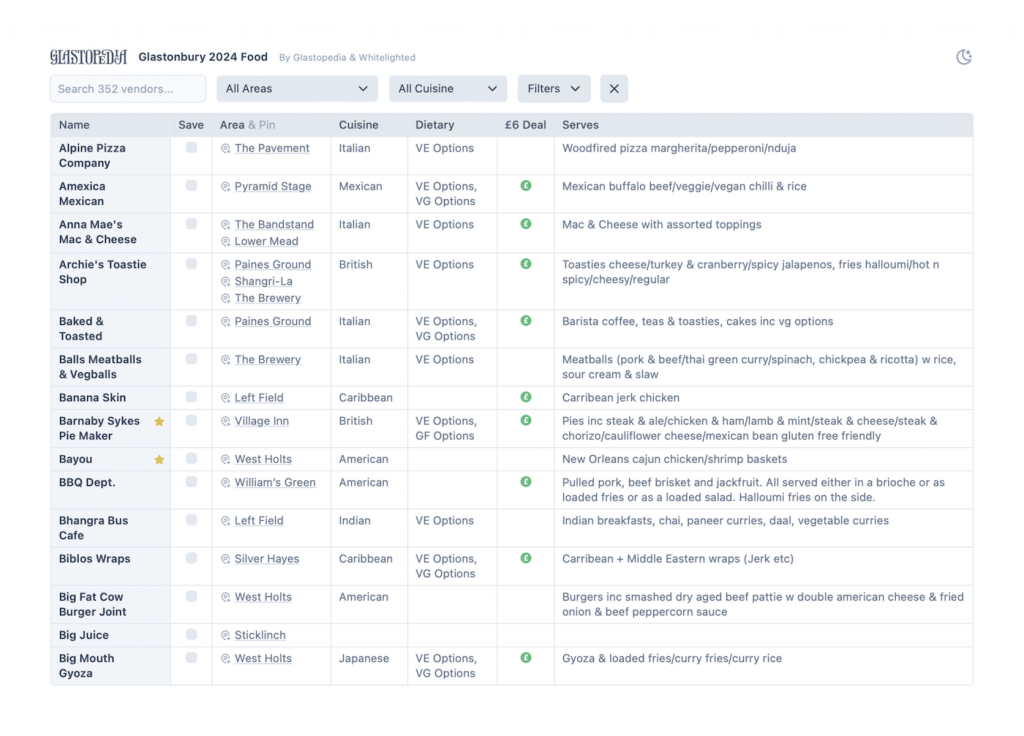Tick the Save checkbox for Banana Skin
The image size is (1024, 736).
click(191, 397)
